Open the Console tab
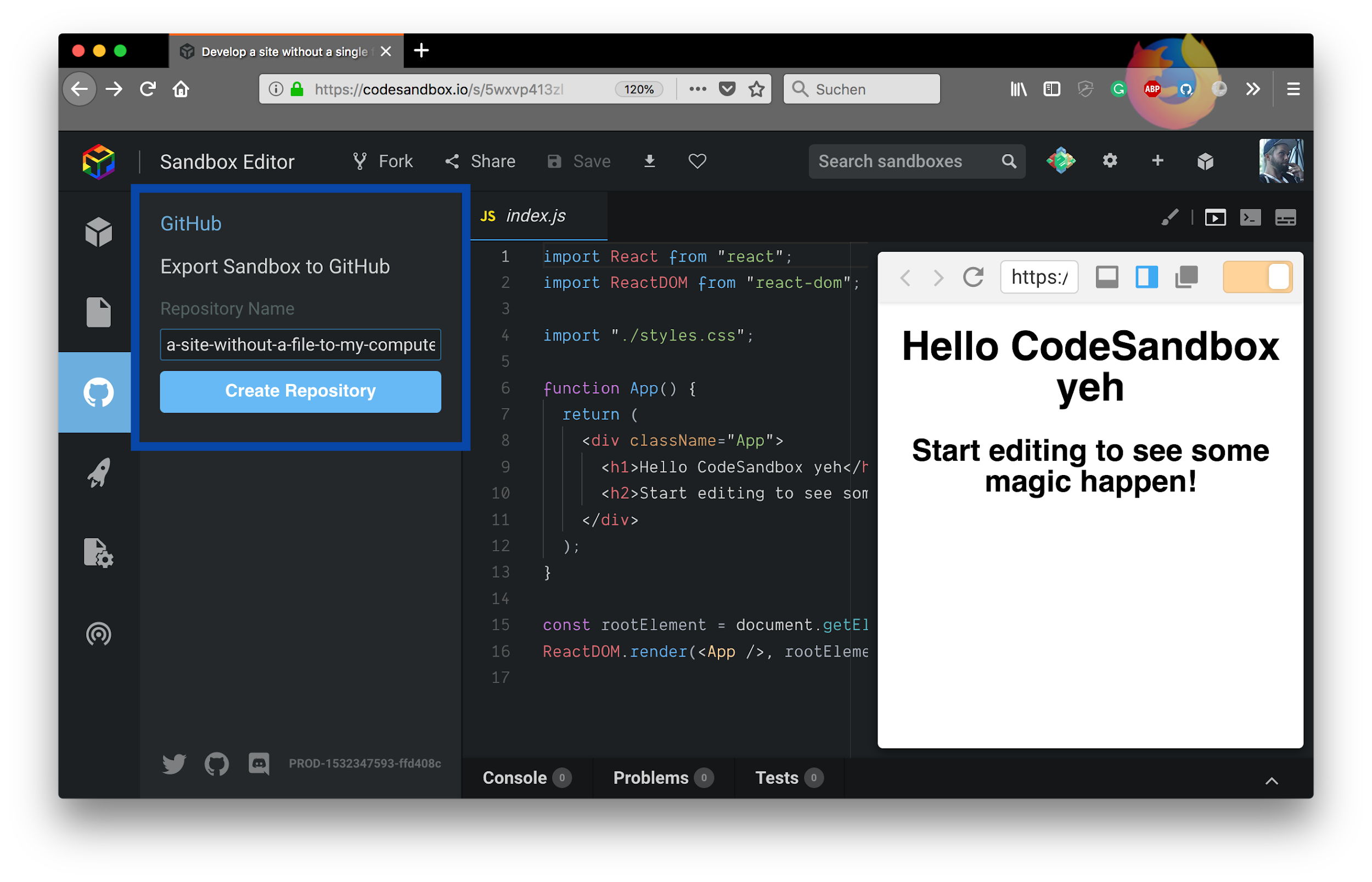Image resolution: width=1372 pixels, height=882 pixels. click(526, 778)
